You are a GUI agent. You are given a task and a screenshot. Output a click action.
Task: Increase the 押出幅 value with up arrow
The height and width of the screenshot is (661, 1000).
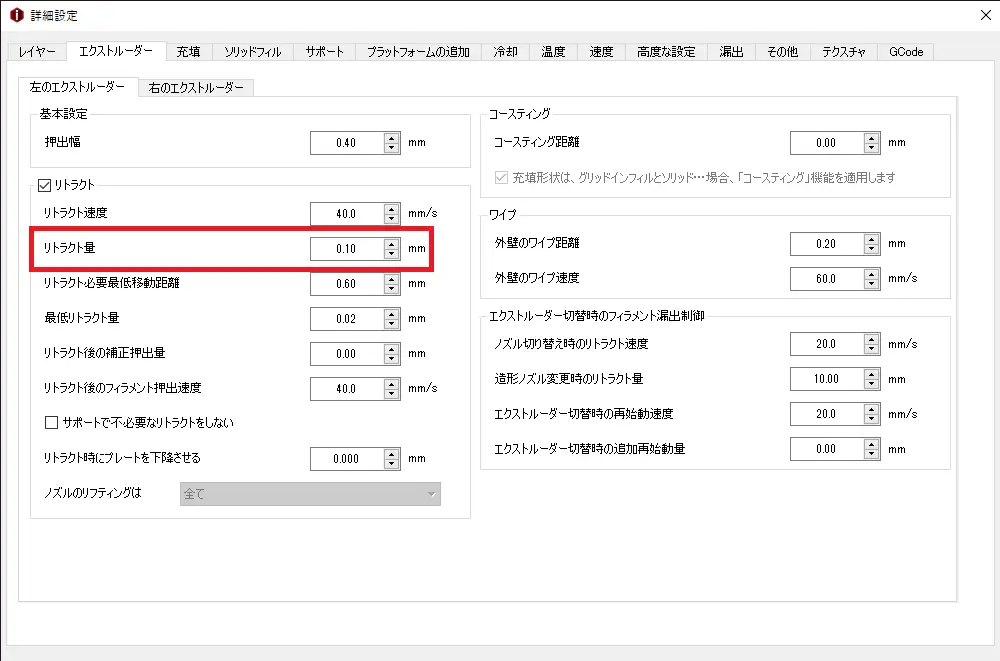[x=391, y=138]
